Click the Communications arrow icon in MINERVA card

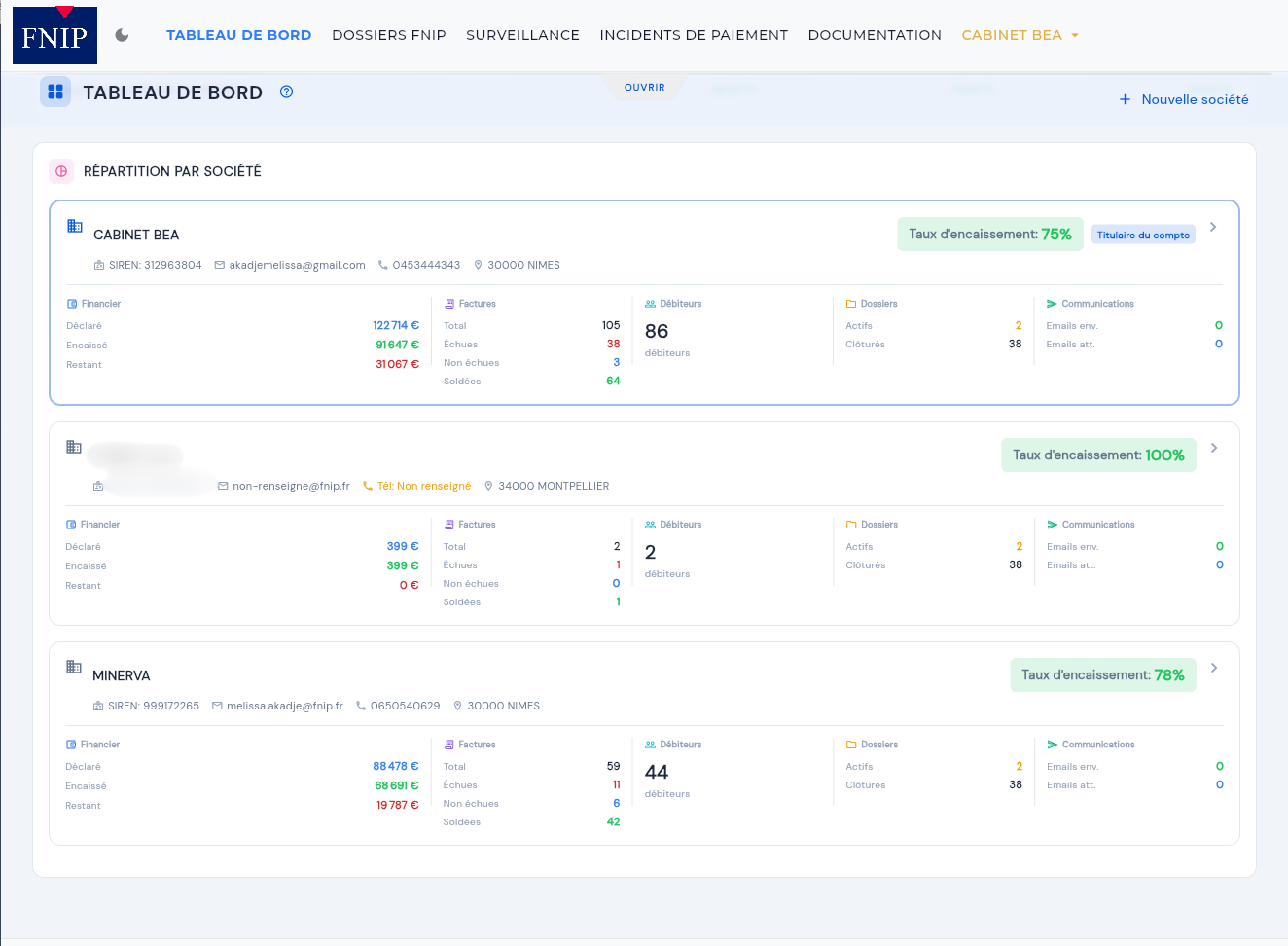point(1052,745)
